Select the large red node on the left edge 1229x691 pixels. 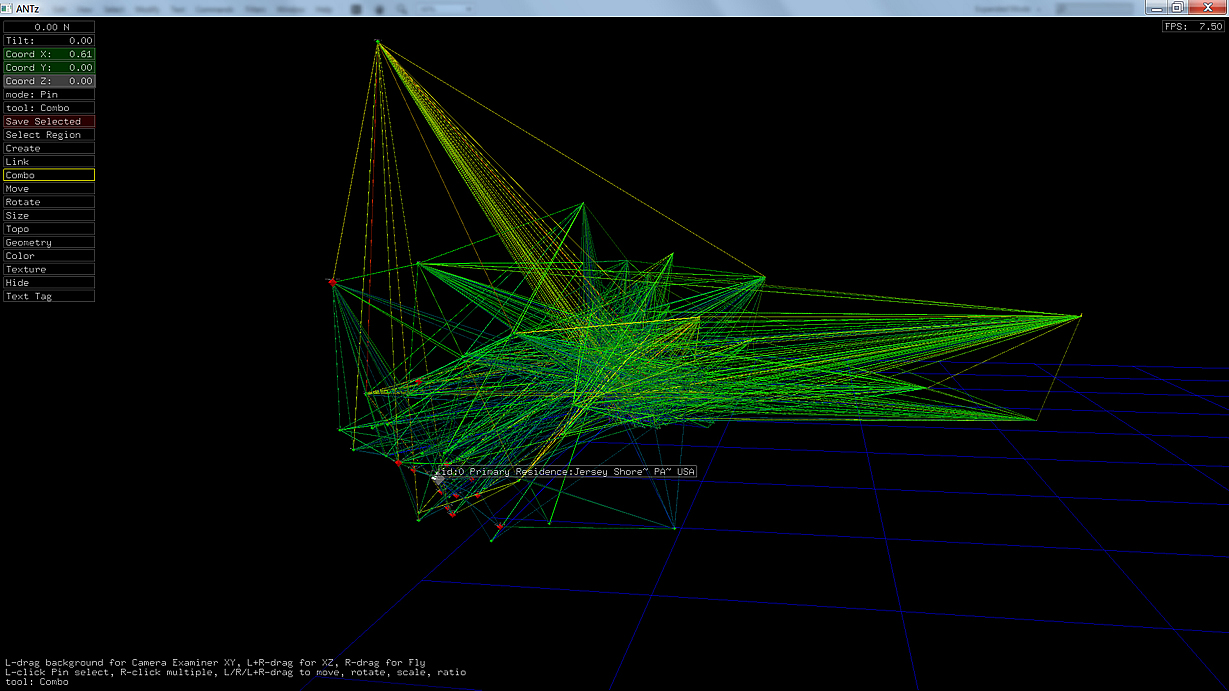332,282
